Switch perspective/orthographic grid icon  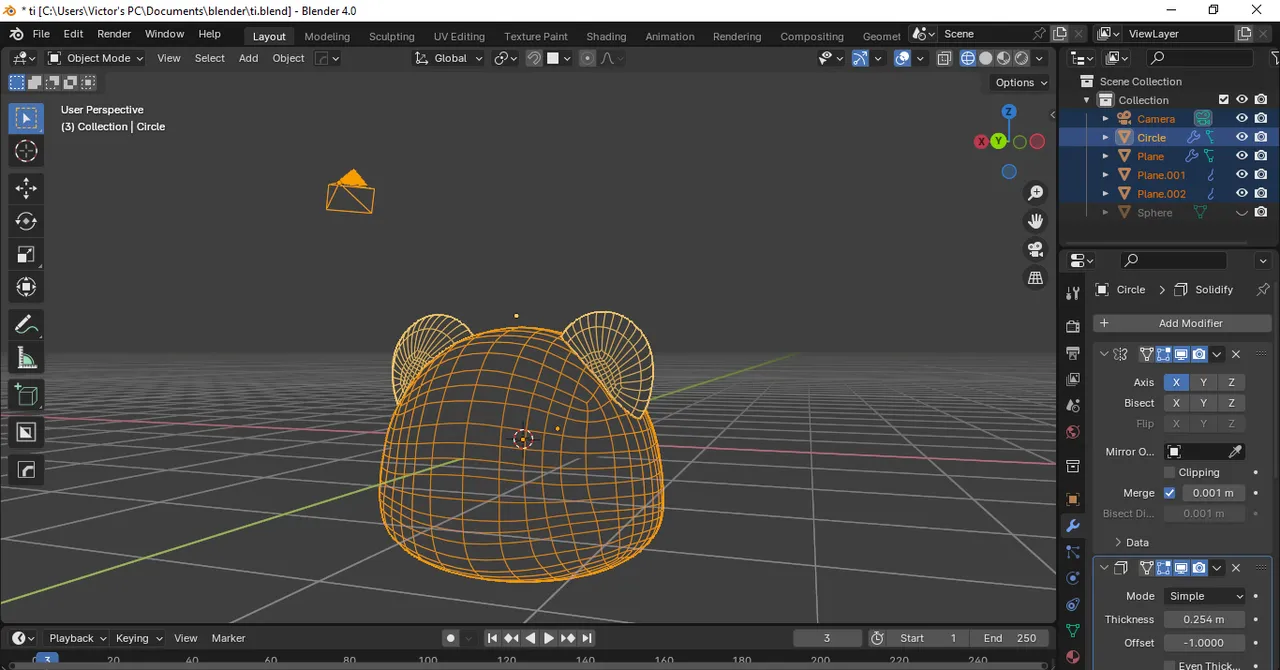pyautogui.click(x=1036, y=278)
